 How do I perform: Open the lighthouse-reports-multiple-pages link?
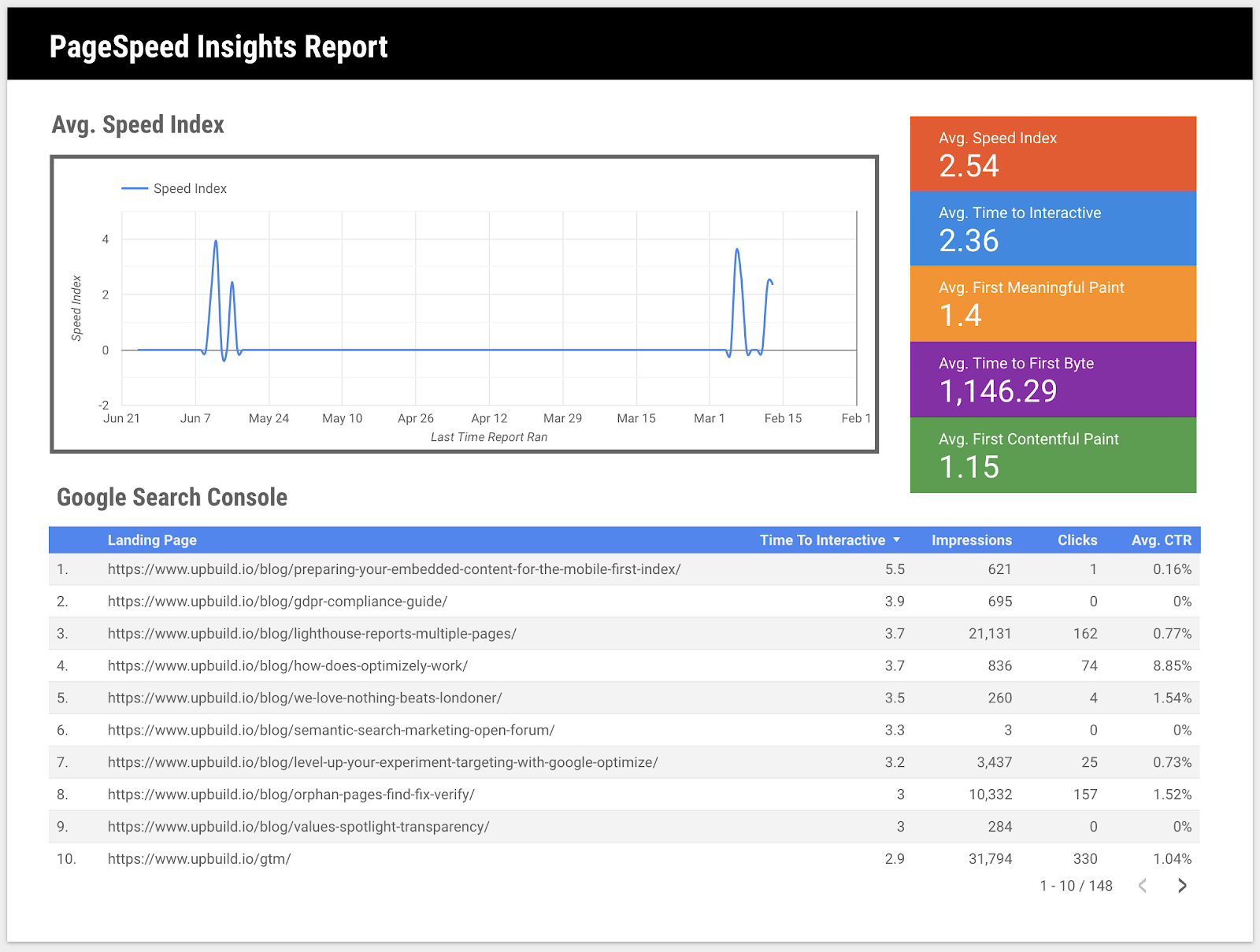(312, 634)
